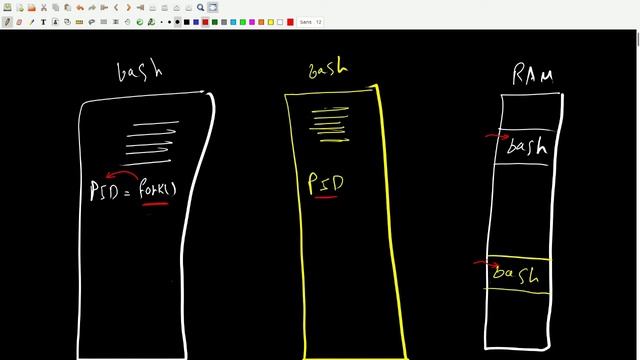This screenshot has width=640, height=360.
Task: Open an existing file
Action: click(31, 7)
